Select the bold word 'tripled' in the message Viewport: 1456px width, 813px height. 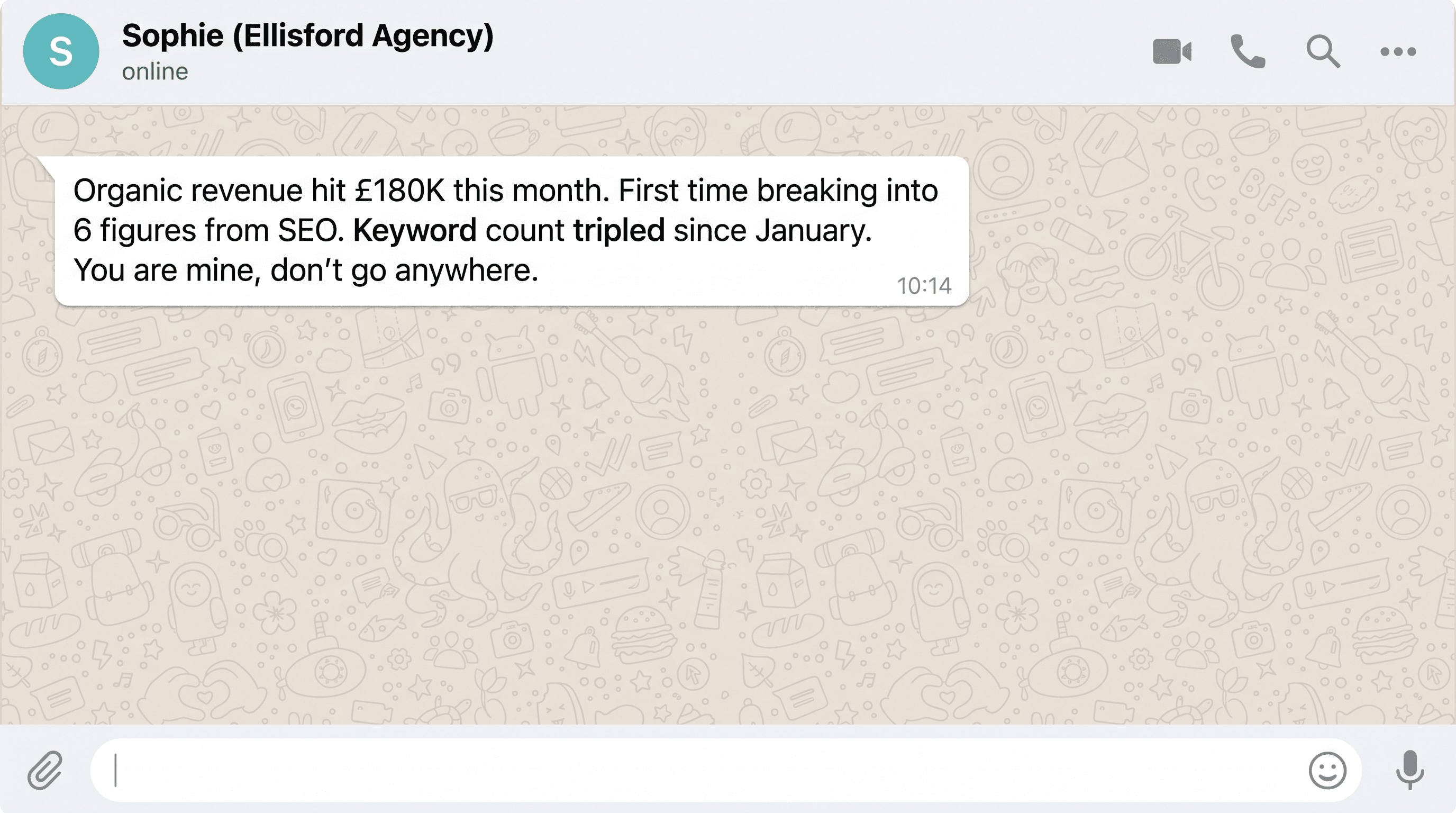pyautogui.click(x=618, y=229)
